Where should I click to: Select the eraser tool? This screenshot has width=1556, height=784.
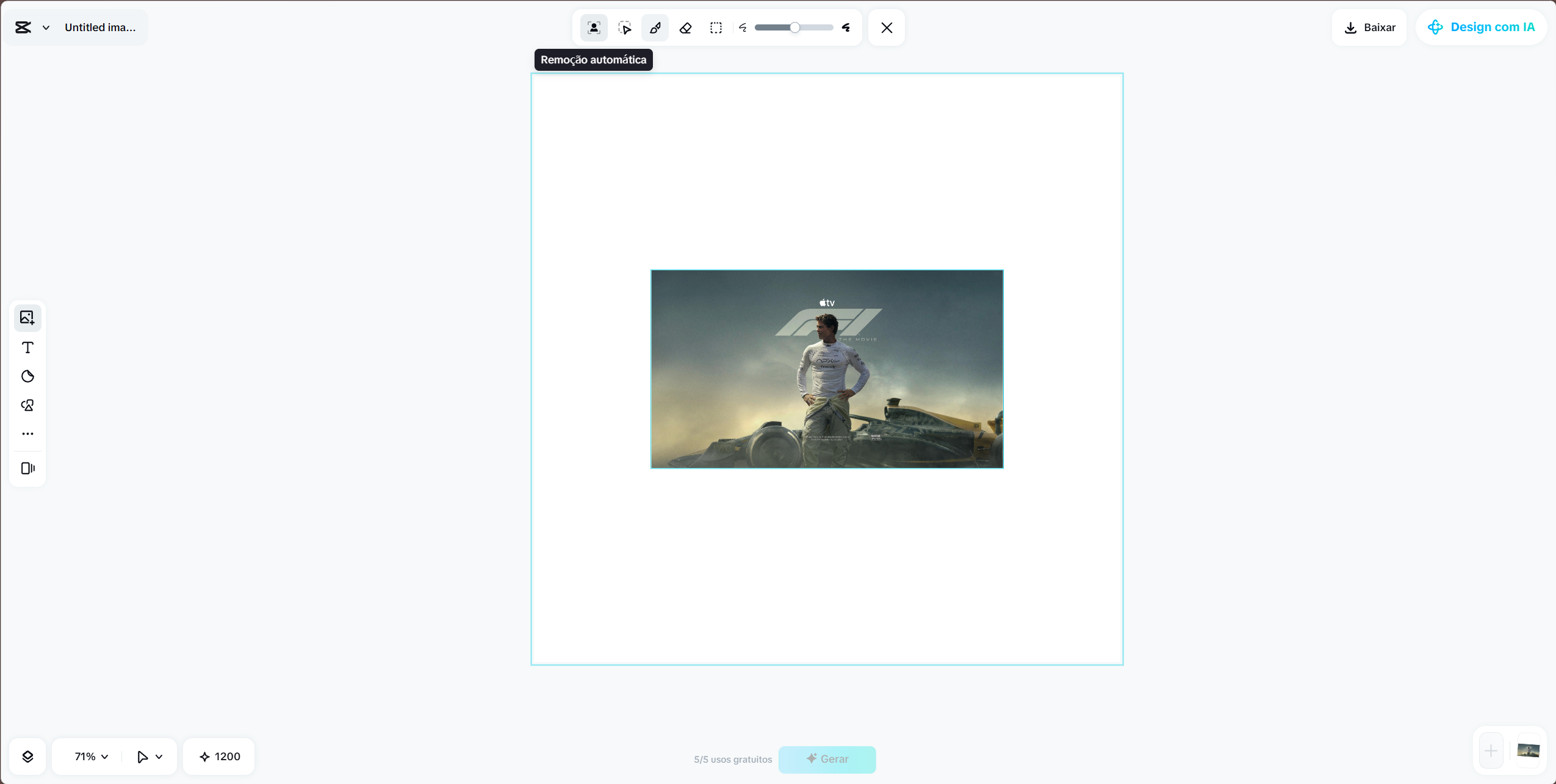(685, 27)
